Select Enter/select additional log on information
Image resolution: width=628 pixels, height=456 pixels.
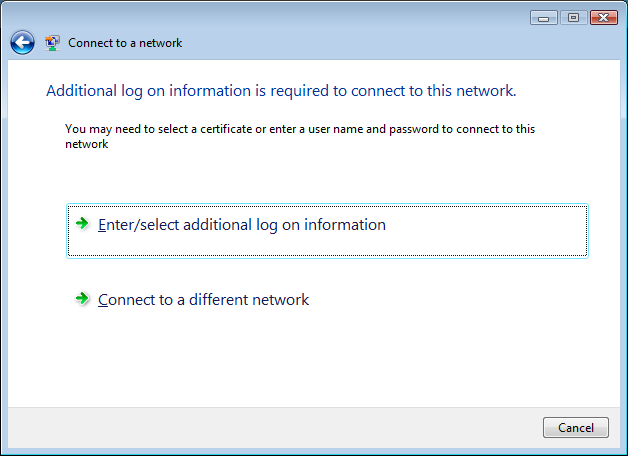(242, 225)
